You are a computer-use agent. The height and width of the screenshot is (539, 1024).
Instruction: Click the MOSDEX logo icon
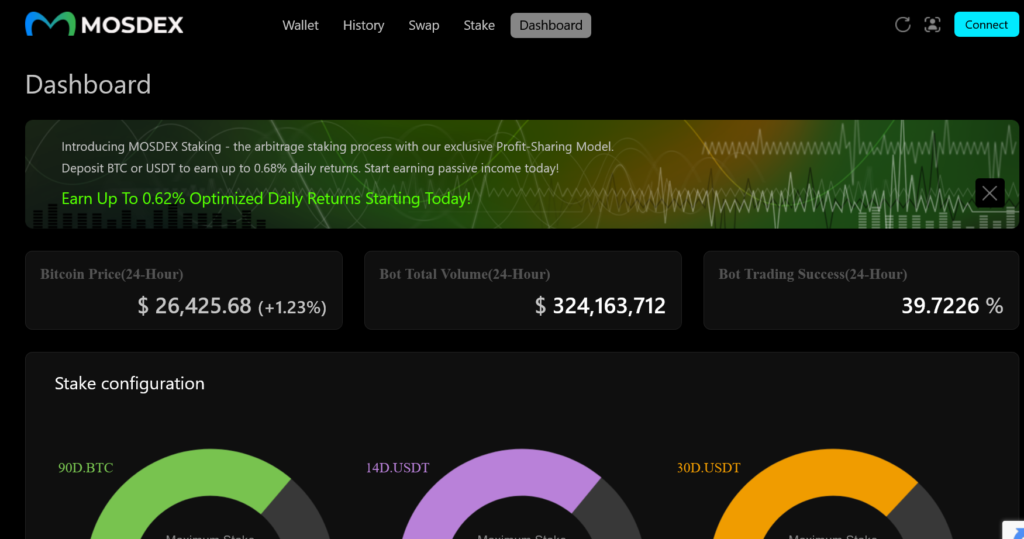click(x=50, y=25)
